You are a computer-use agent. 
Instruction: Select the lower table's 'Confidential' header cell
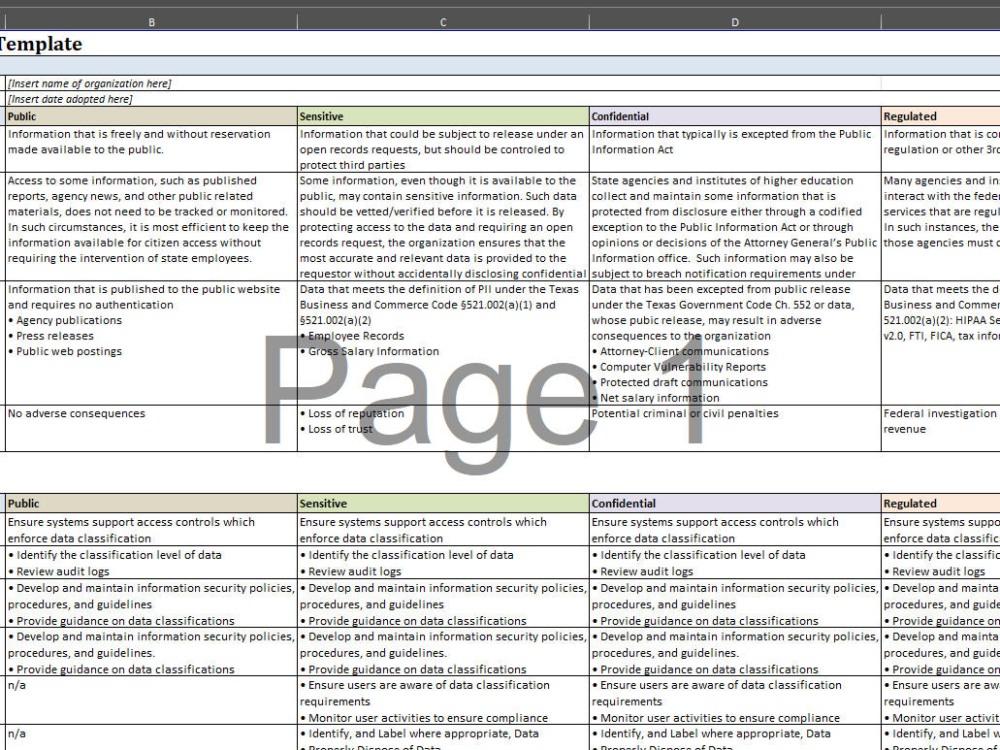(x=735, y=503)
